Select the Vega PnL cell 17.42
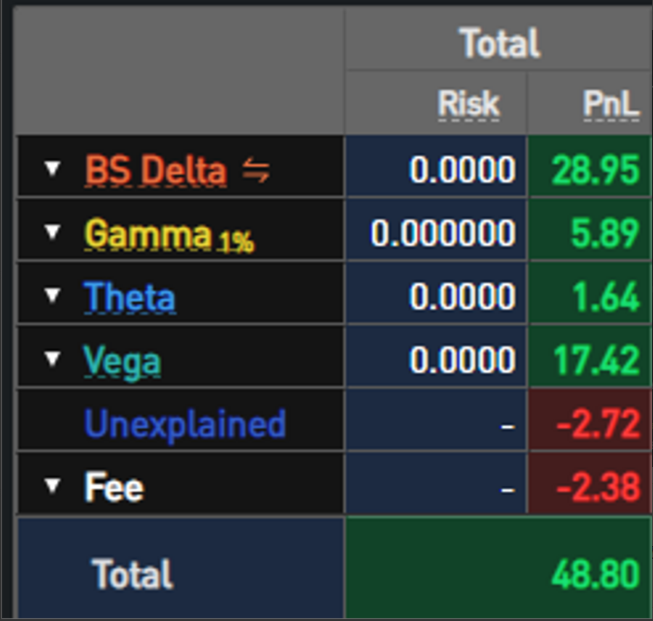The height and width of the screenshot is (621, 653). pos(596,360)
